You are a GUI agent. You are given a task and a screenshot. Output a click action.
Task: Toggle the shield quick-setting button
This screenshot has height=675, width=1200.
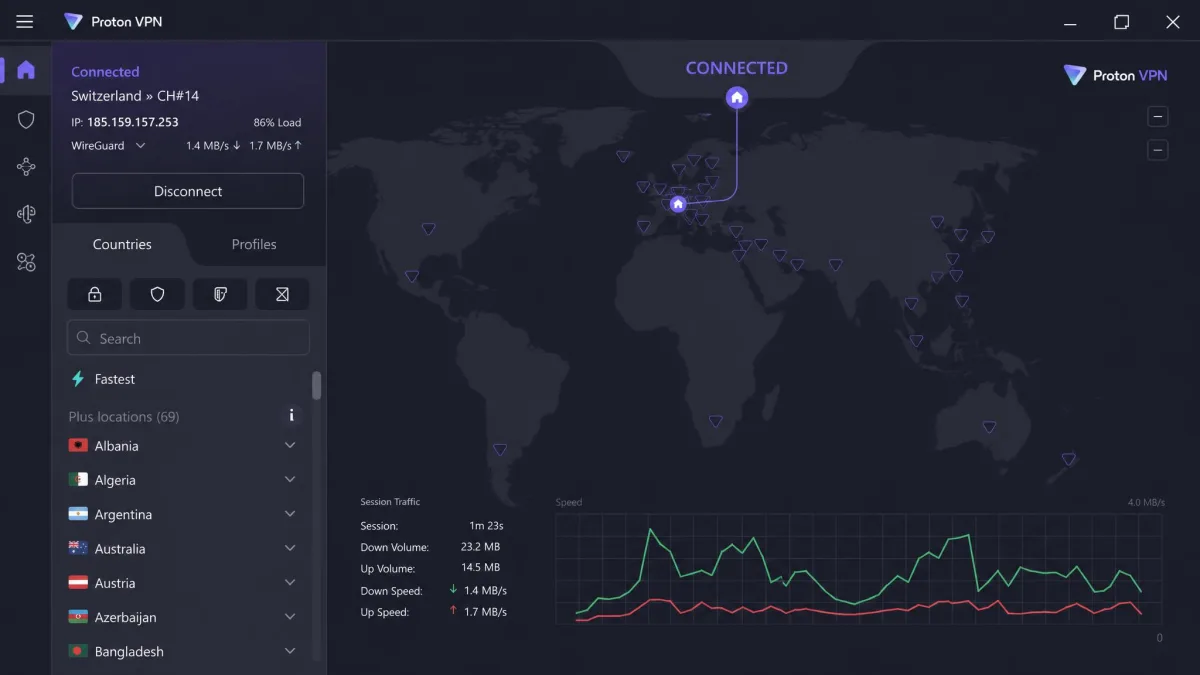tap(157, 294)
